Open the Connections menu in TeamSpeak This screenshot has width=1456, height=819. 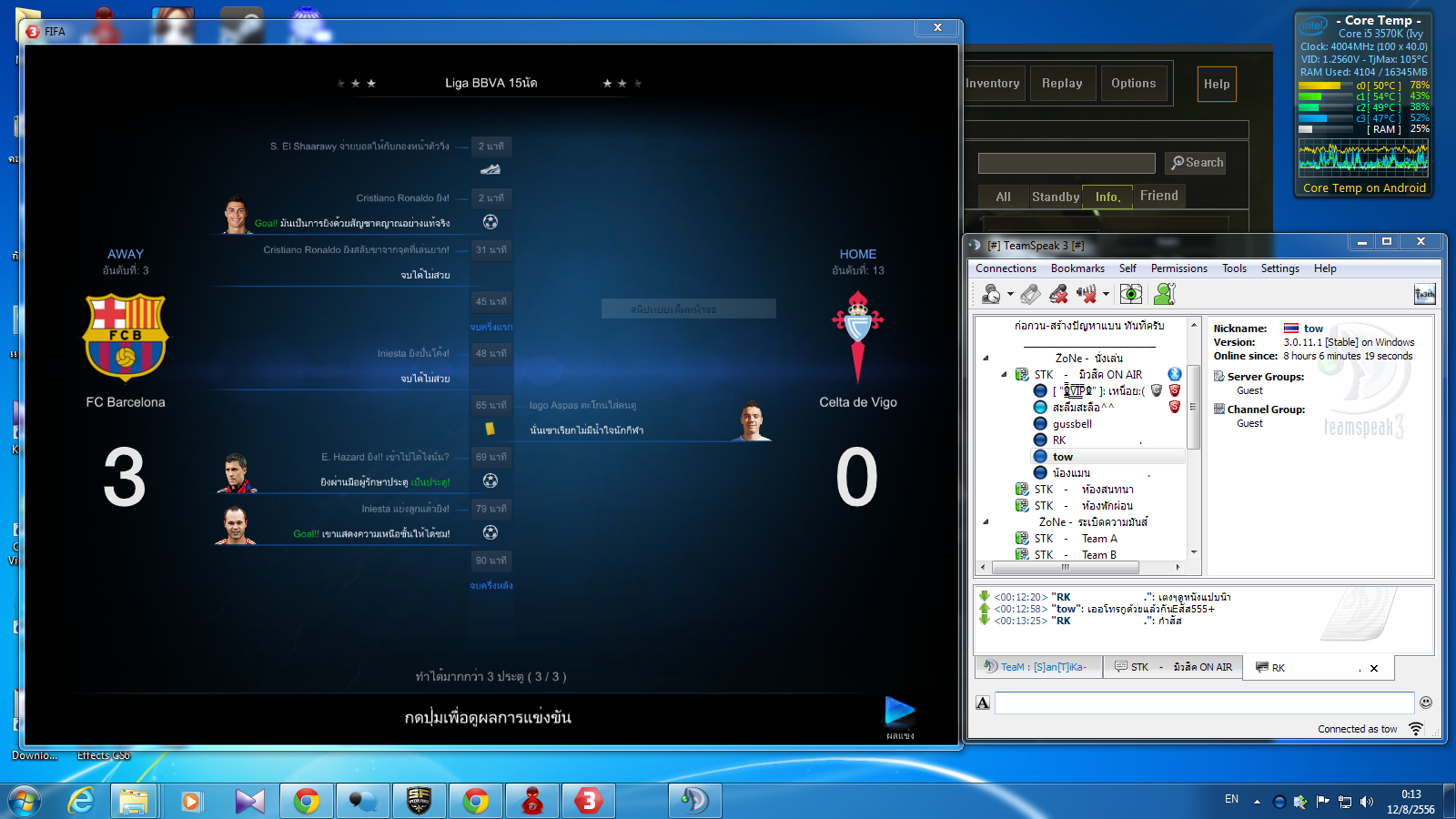tap(1006, 268)
